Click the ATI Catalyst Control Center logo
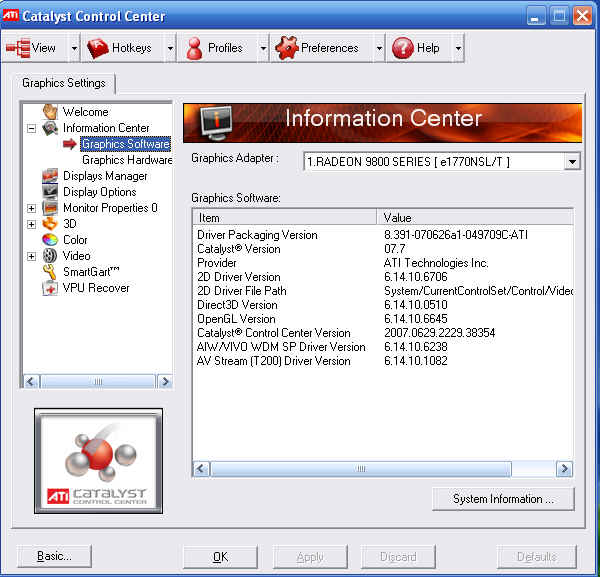This screenshot has height=577, width=600. pos(98,461)
